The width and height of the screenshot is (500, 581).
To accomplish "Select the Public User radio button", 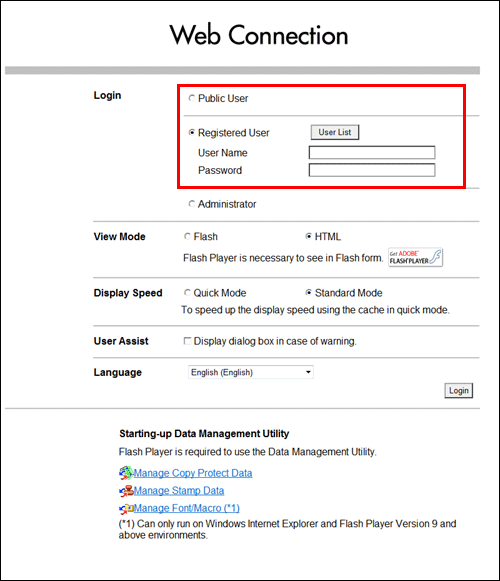I will 192,98.
